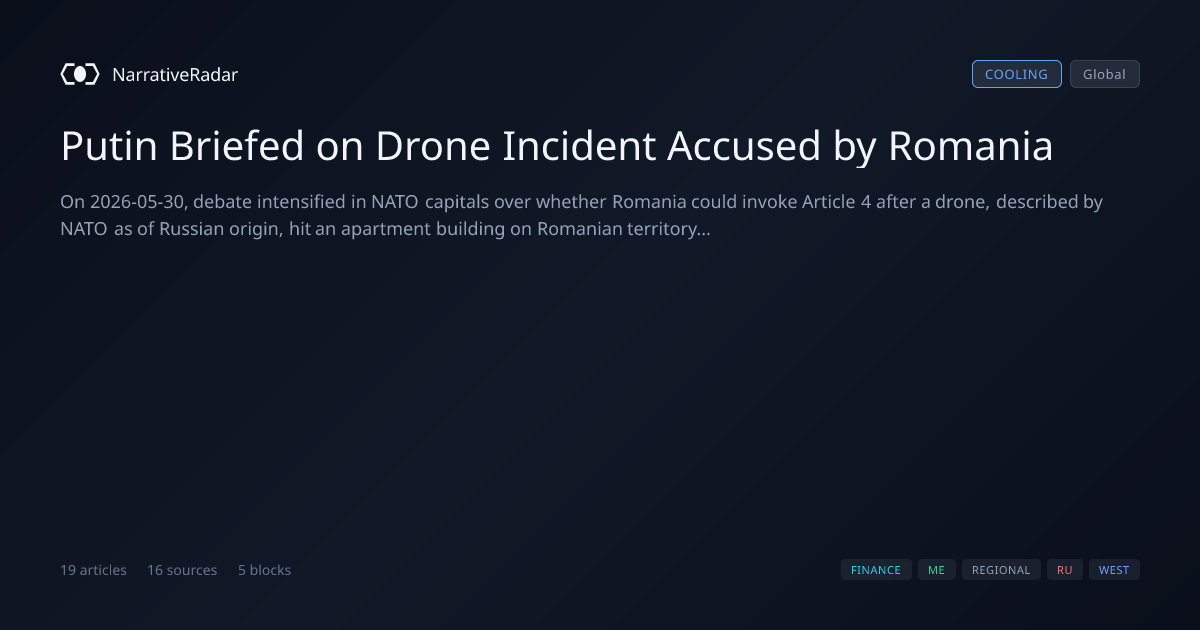
Task: Expand the truncated summary ellipsis
Action: 703,229
